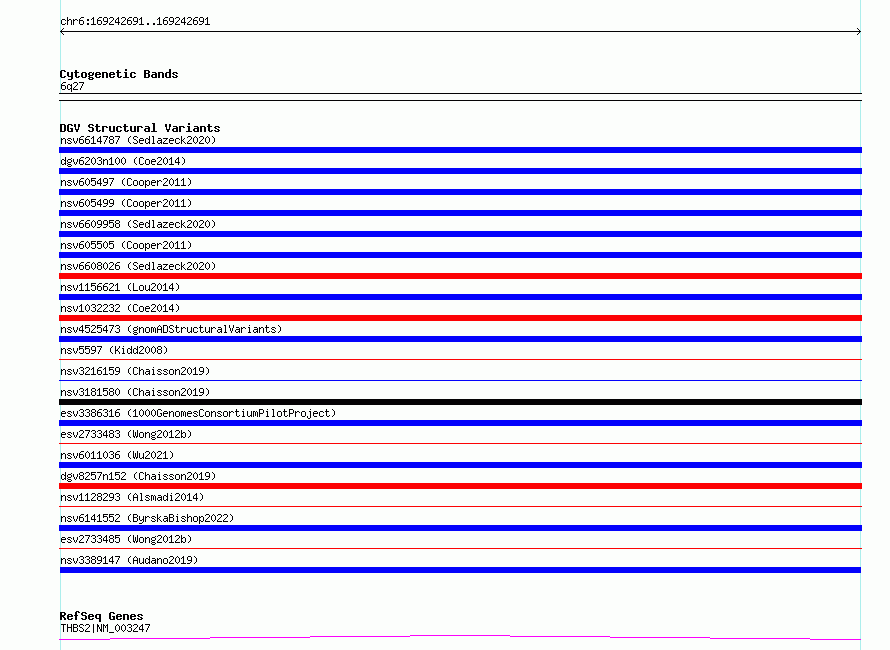Click label nsv6608026 (Sedlazeck2020)
The image size is (890, 650).
pyautogui.click(x=138, y=266)
